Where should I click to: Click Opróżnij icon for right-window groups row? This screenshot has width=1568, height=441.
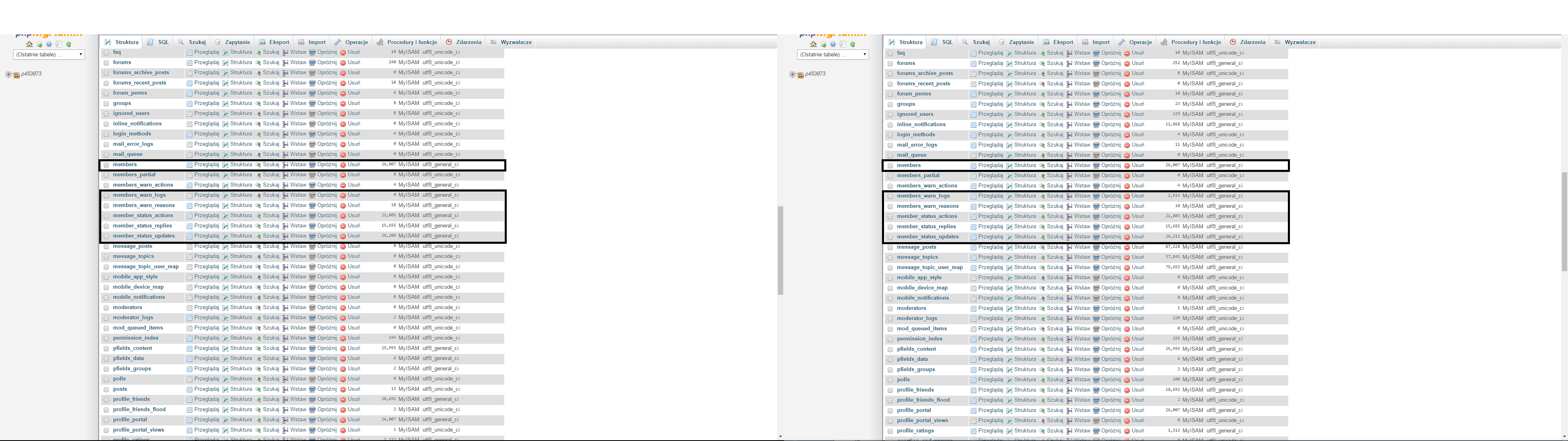(1096, 104)
